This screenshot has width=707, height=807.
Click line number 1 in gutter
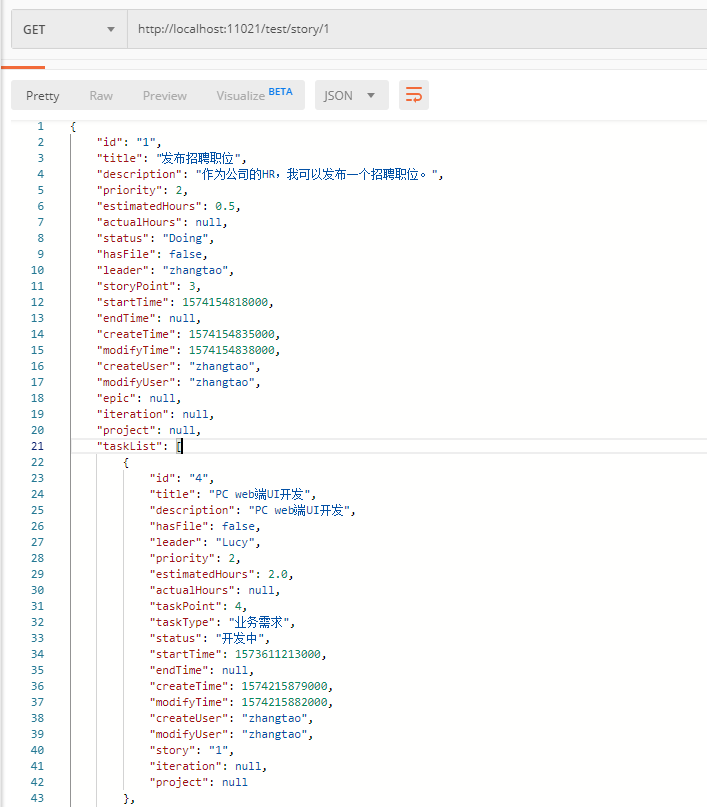point(41,126)
